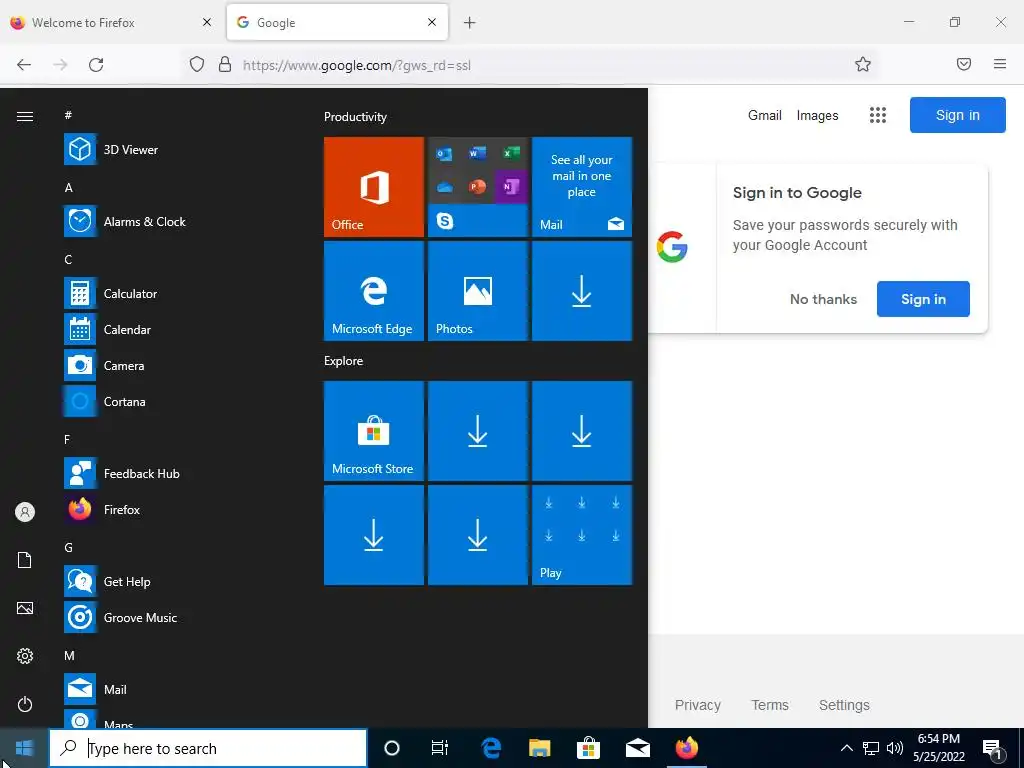The image size is (1024, 768).
Task: Click the Save to Pocket icon
Action: click(964, 64)
